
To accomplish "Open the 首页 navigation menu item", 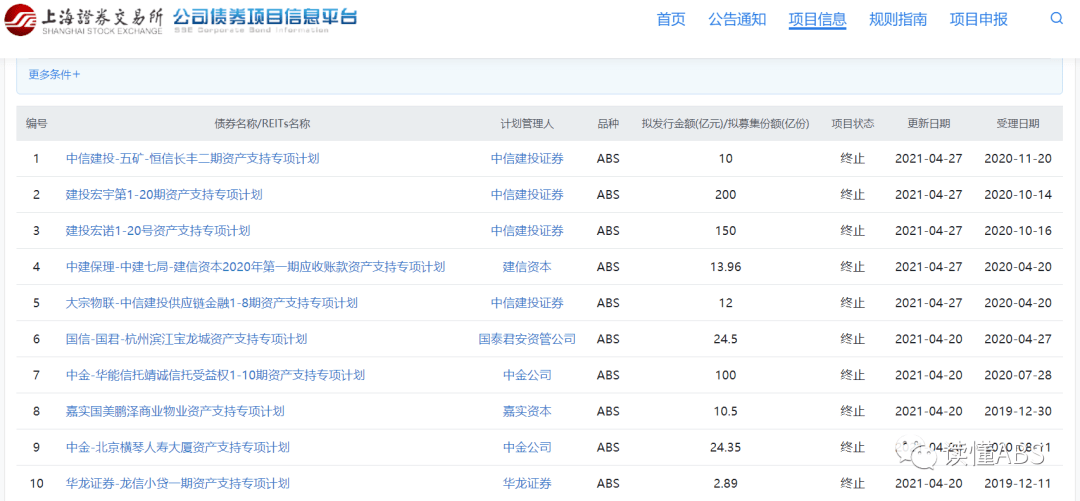I will point(671,19).
